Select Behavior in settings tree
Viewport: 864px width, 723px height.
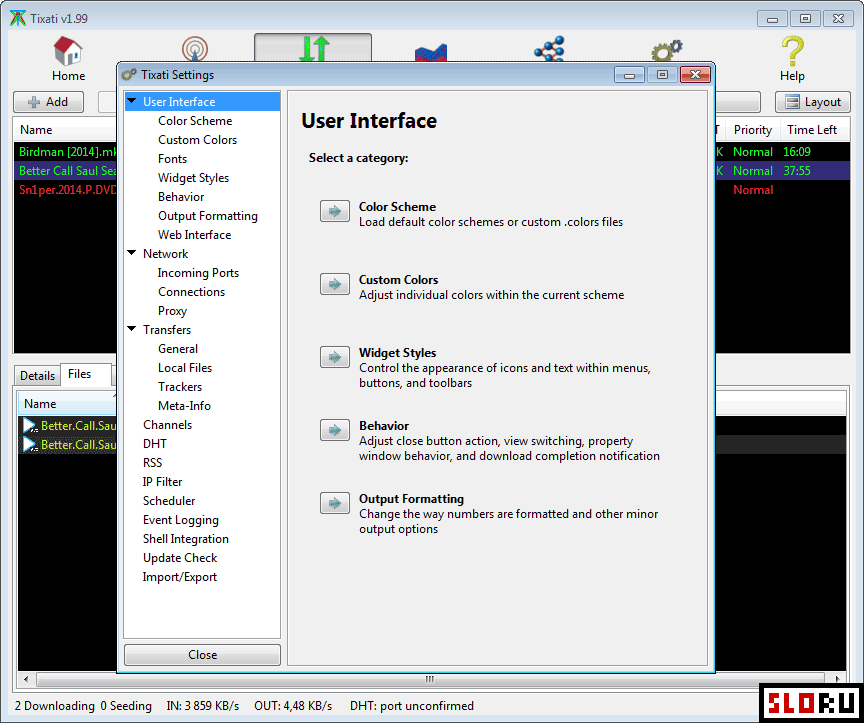[x=181, y=197]
